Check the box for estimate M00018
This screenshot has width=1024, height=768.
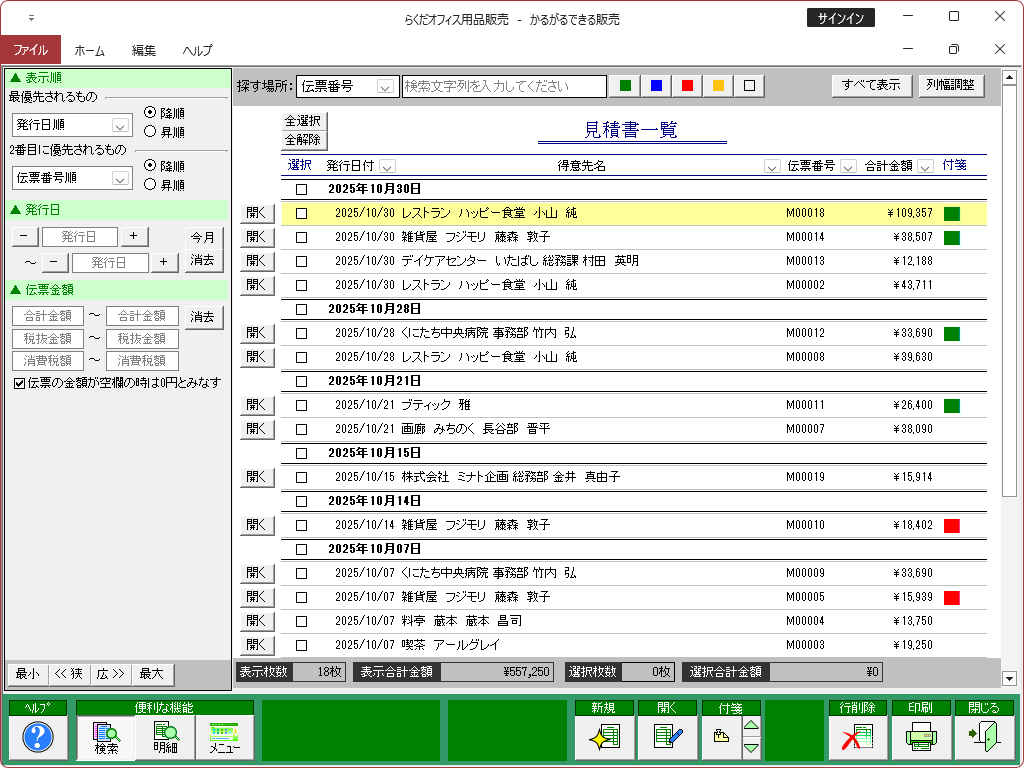[x=301, y=213]
